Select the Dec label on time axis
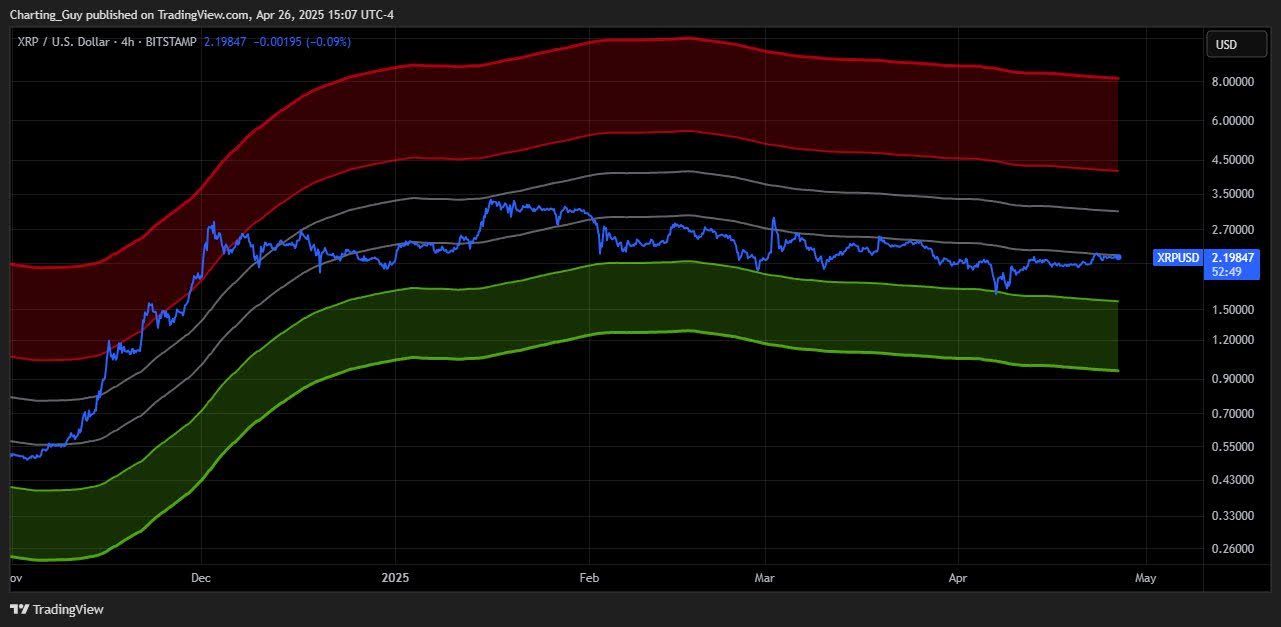 point(201,578)
